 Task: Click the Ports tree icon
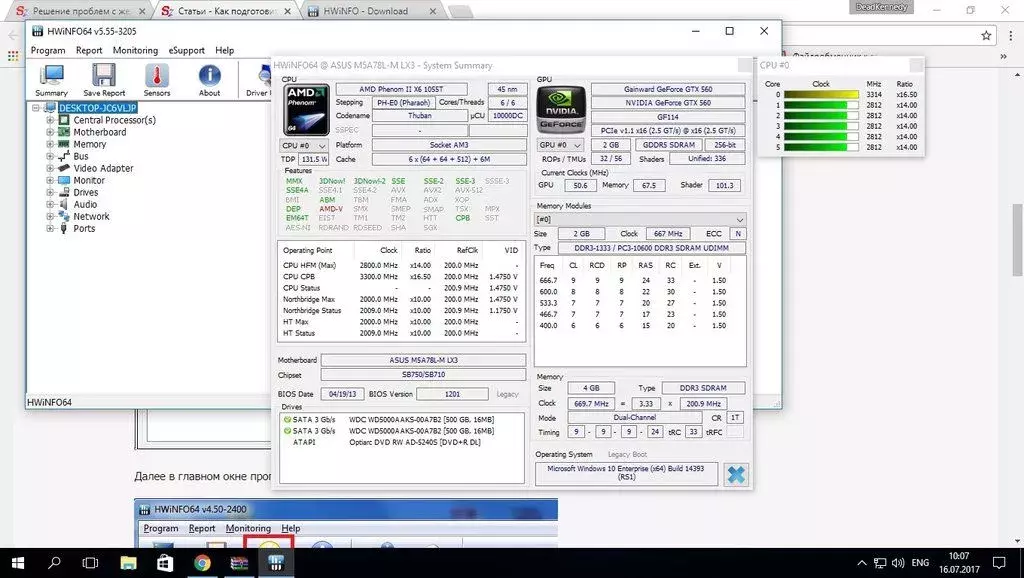pyautogui.click(x=64, y=229)
